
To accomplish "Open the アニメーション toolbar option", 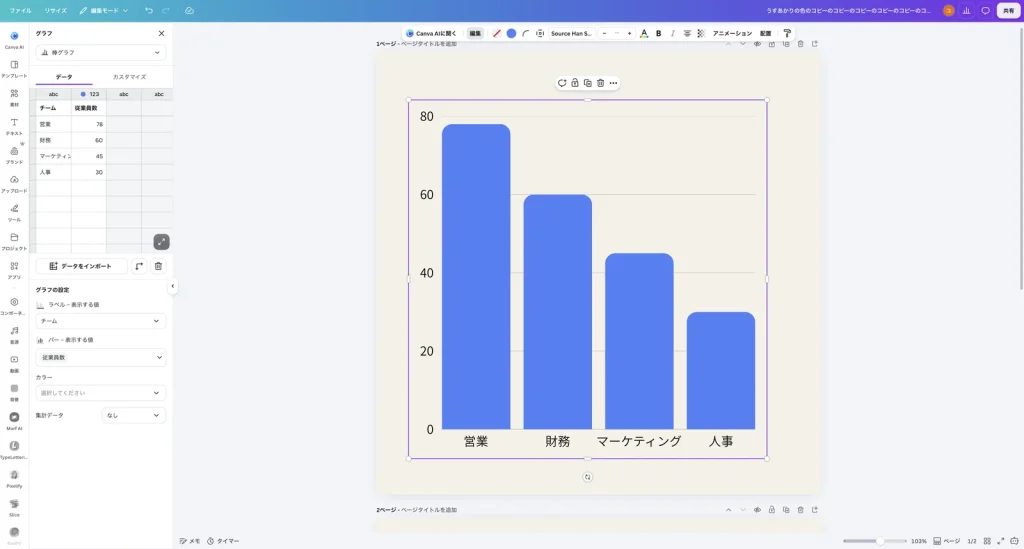I will click(732, 33).
